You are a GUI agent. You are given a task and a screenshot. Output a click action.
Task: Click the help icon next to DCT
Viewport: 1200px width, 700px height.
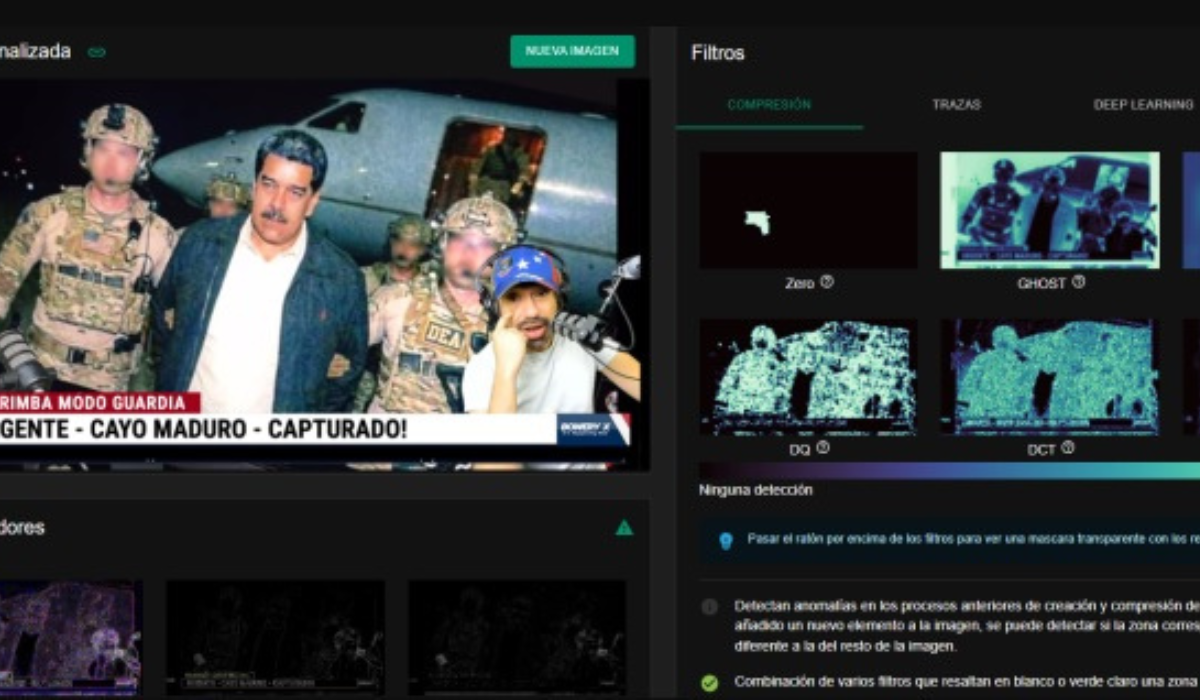[1067, 448]
